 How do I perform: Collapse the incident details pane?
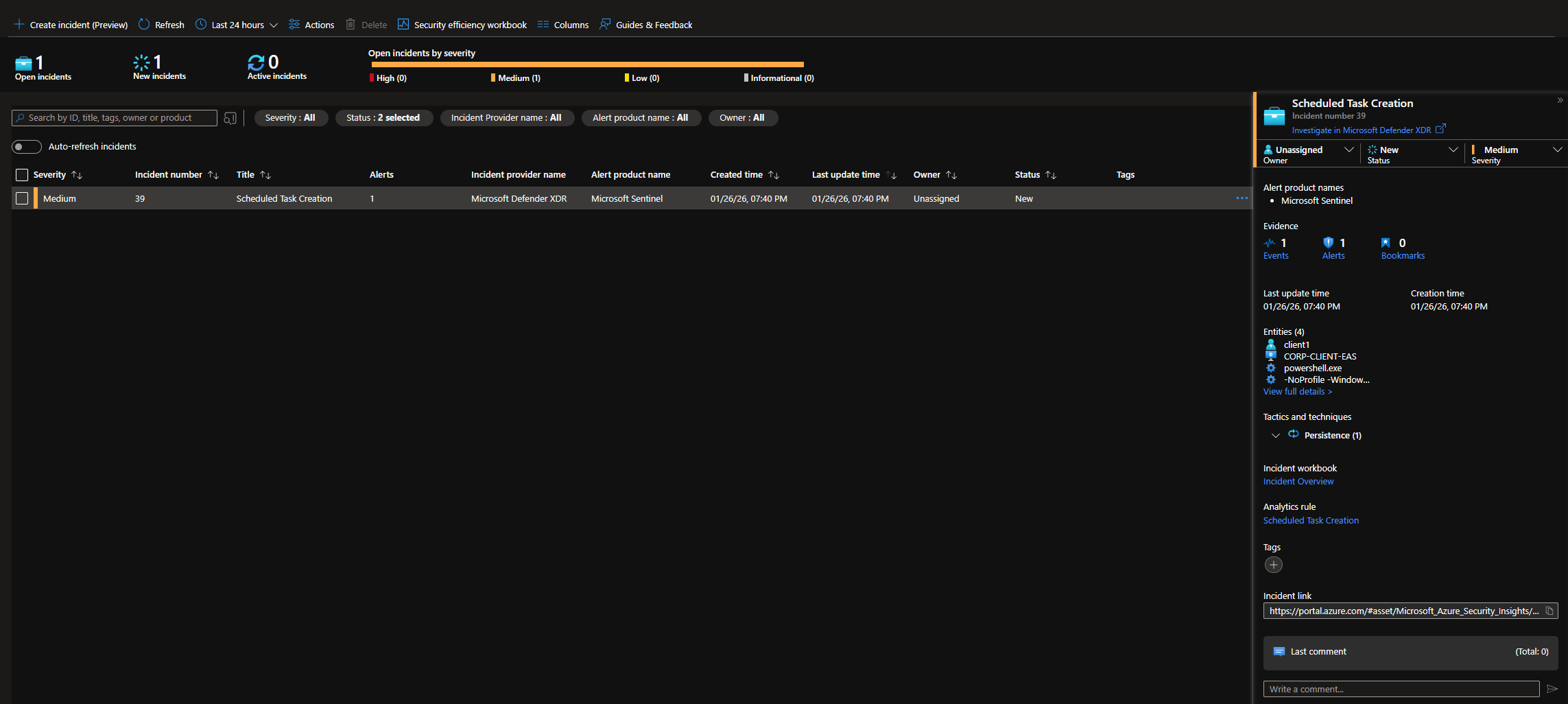click(x=1560, y=100)
